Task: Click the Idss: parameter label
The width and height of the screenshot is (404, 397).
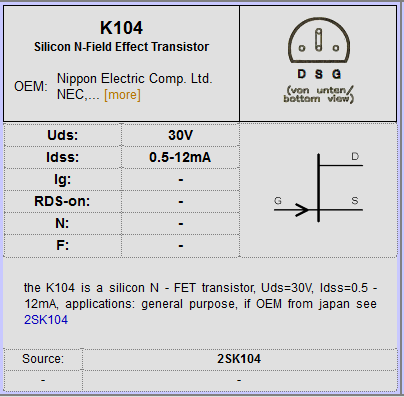Action: (62, 157)
